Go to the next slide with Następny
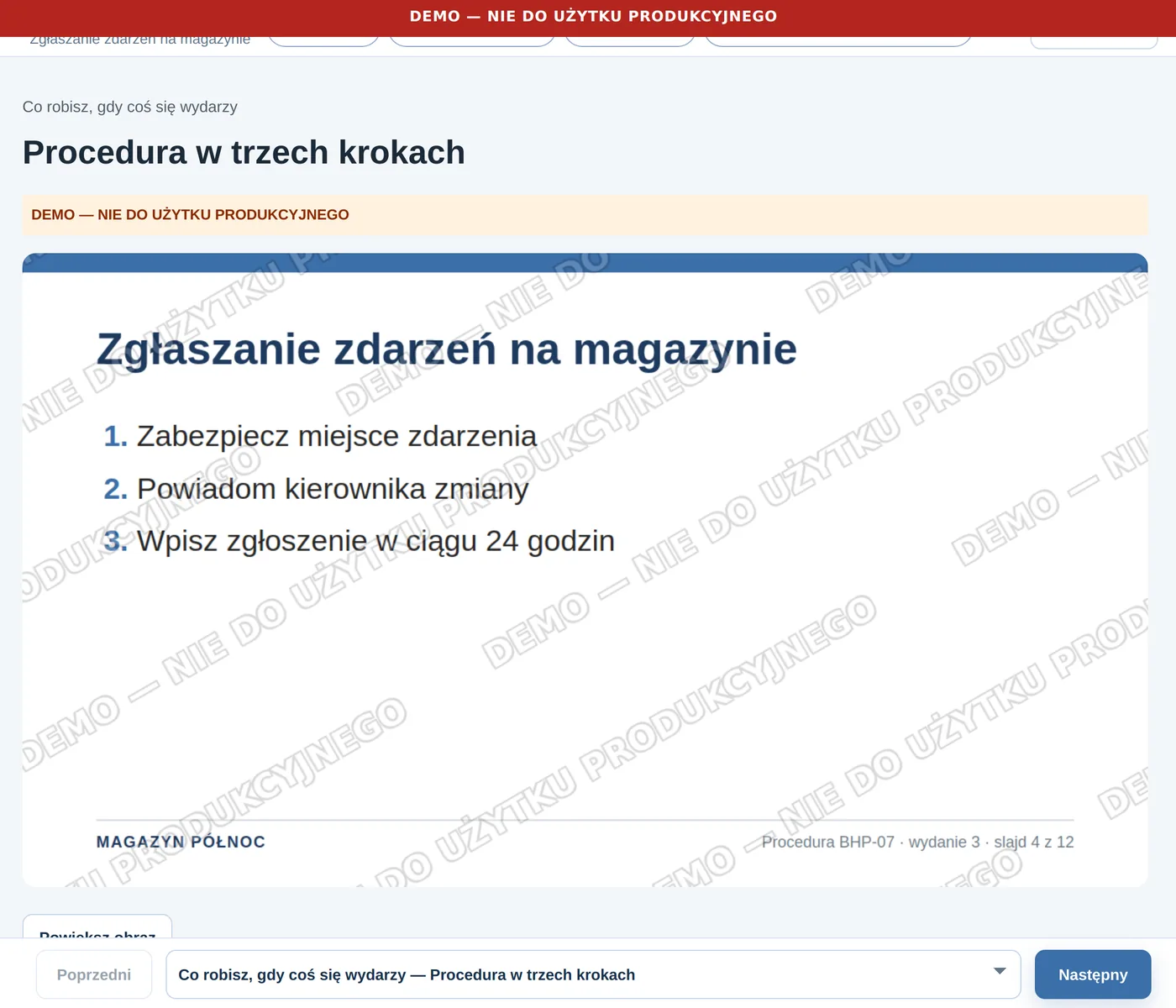The image size is (1176, 1008). (1093, 974)
